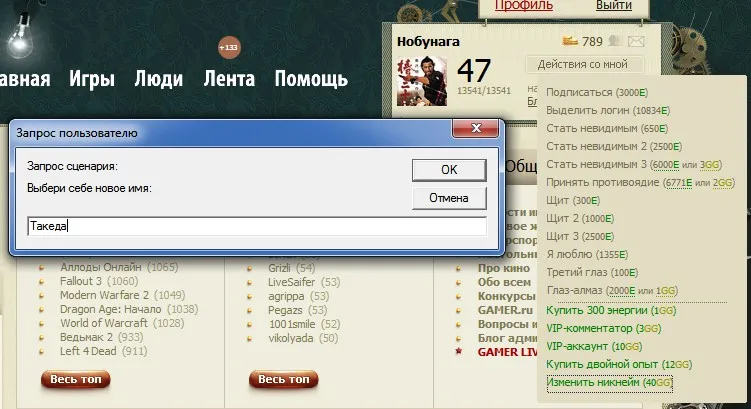This screenshot has height=409, width=751.
Task: Open the World of Warcraft link
Action: pos(103,323)
